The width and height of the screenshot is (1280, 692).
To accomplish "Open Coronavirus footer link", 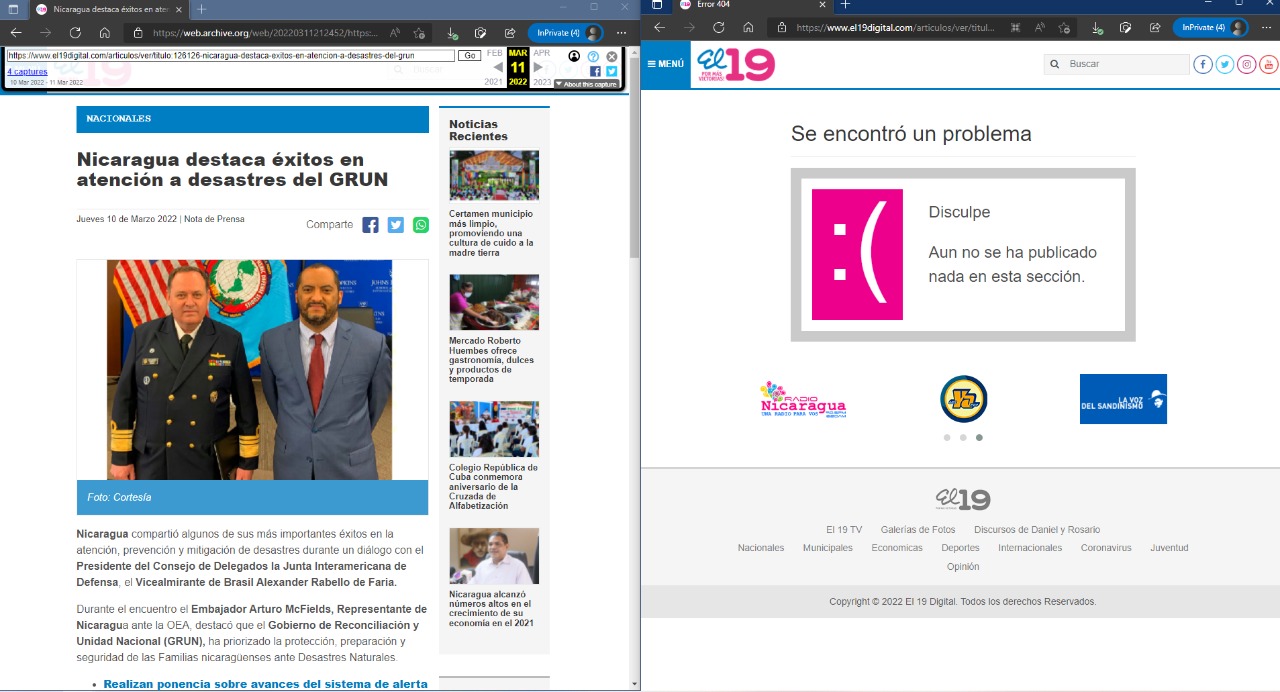I will point(1106,548).
